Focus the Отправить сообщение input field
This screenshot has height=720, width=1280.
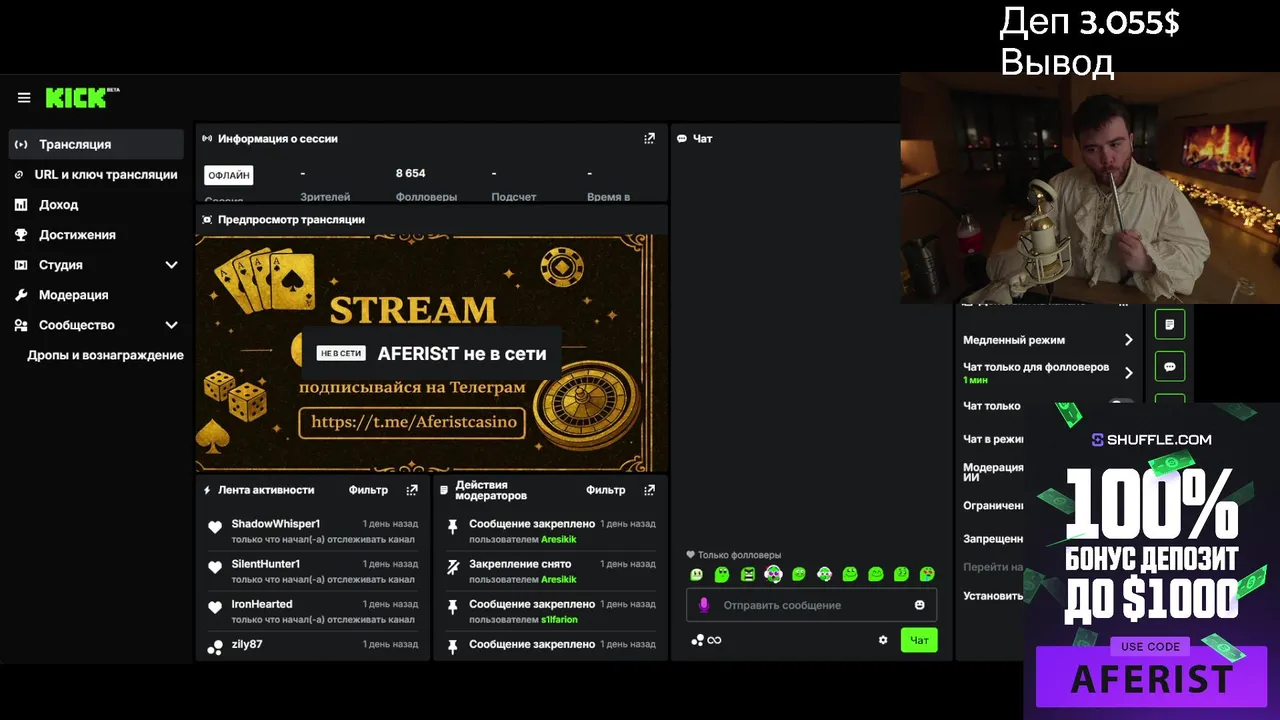click(x=811, y=605)
